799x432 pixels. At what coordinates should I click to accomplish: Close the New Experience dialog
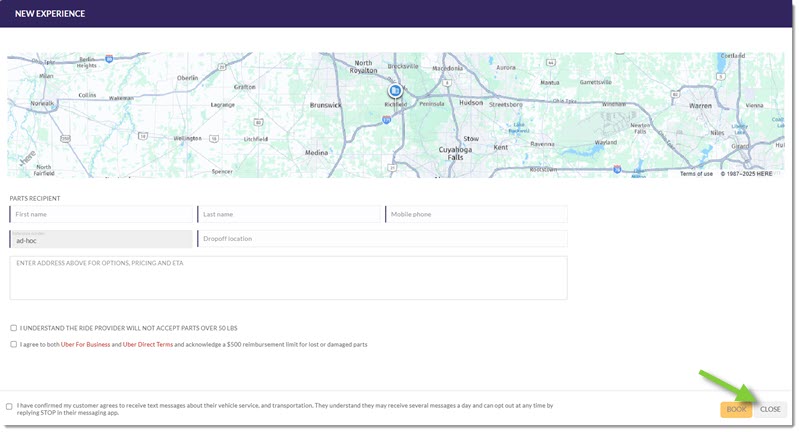(770, 410)
